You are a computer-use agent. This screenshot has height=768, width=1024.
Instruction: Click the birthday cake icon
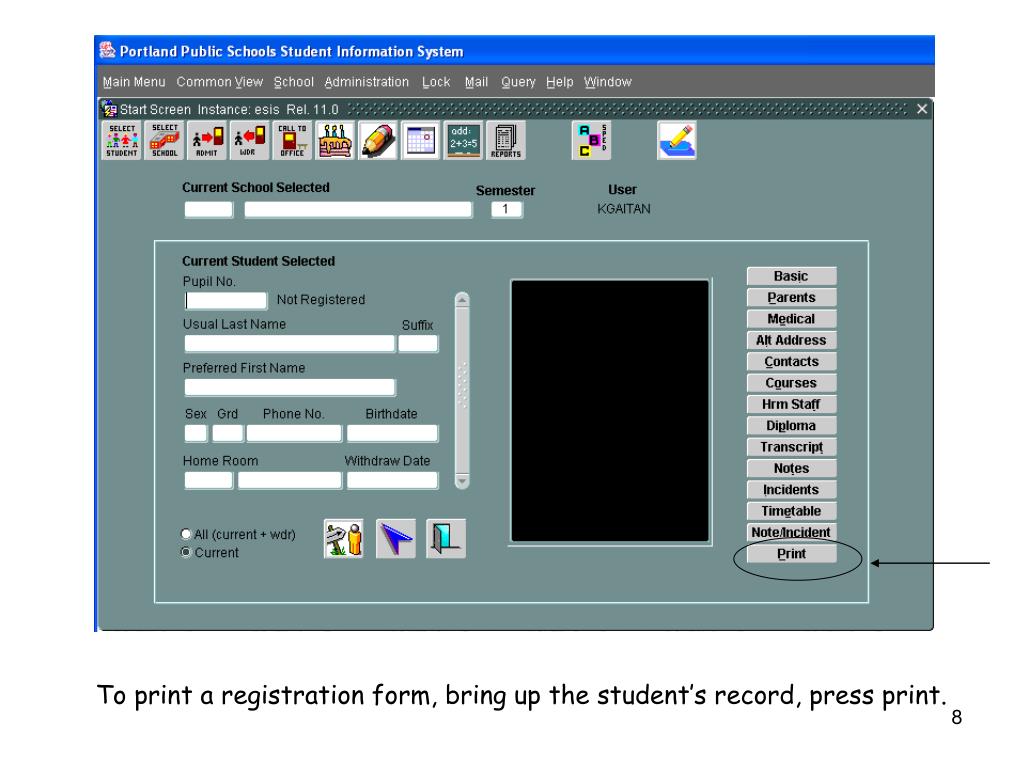click(335, 140)
